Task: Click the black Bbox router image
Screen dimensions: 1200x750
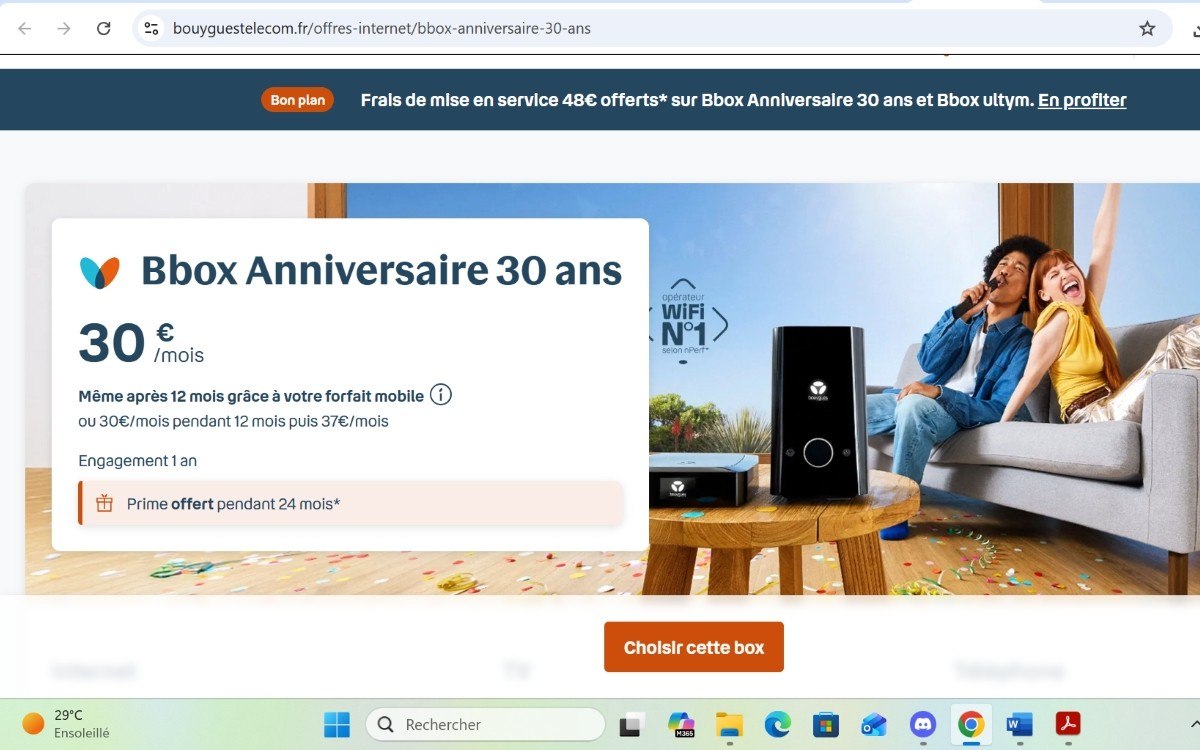Action: click(x=819, y=410)
